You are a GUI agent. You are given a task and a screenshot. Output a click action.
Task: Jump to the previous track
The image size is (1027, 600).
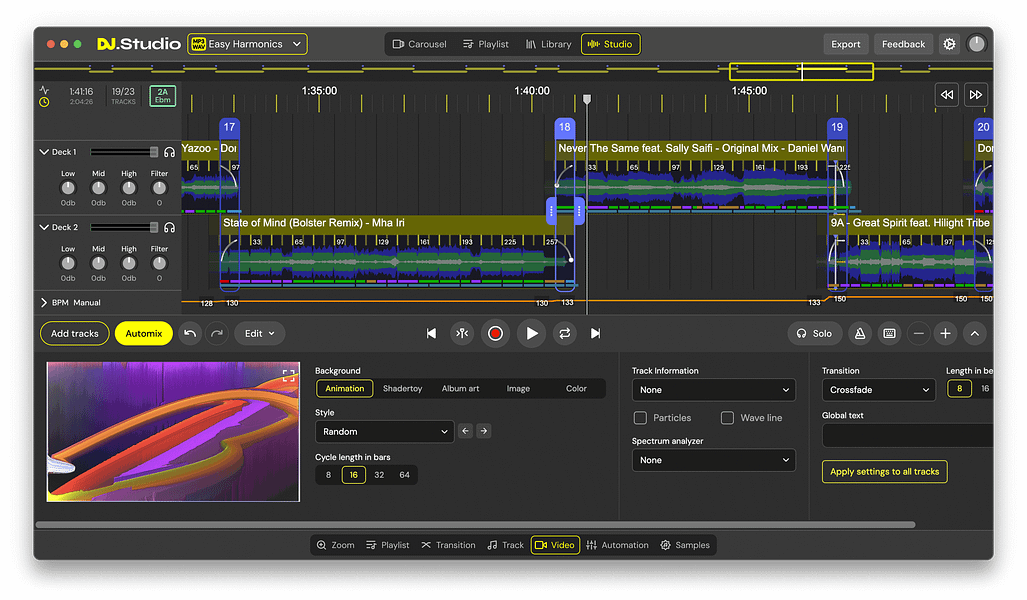point(431,333)
